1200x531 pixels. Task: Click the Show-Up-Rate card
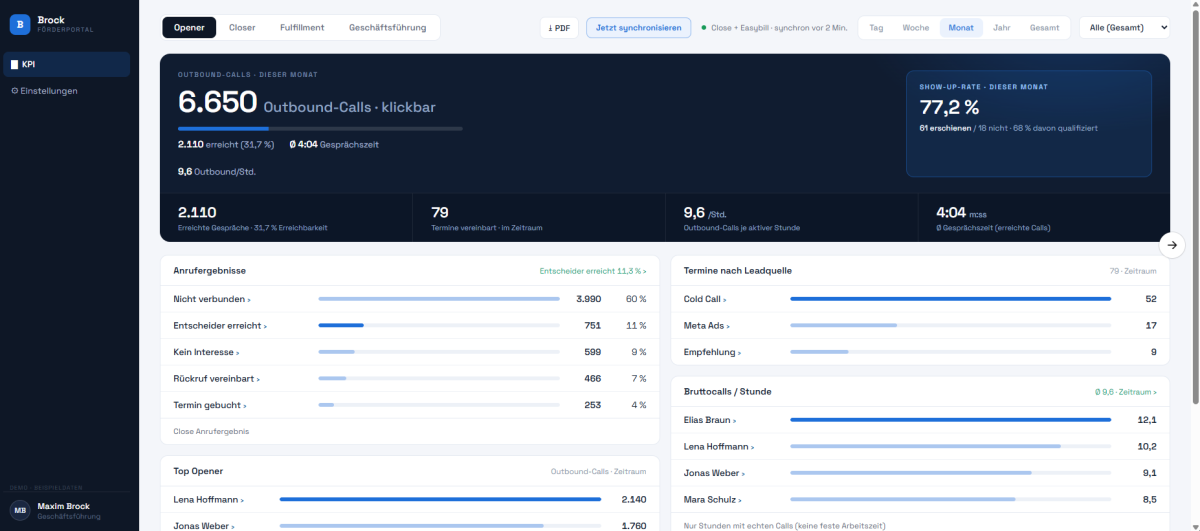pyautogui.click(x=1029, y=123)
